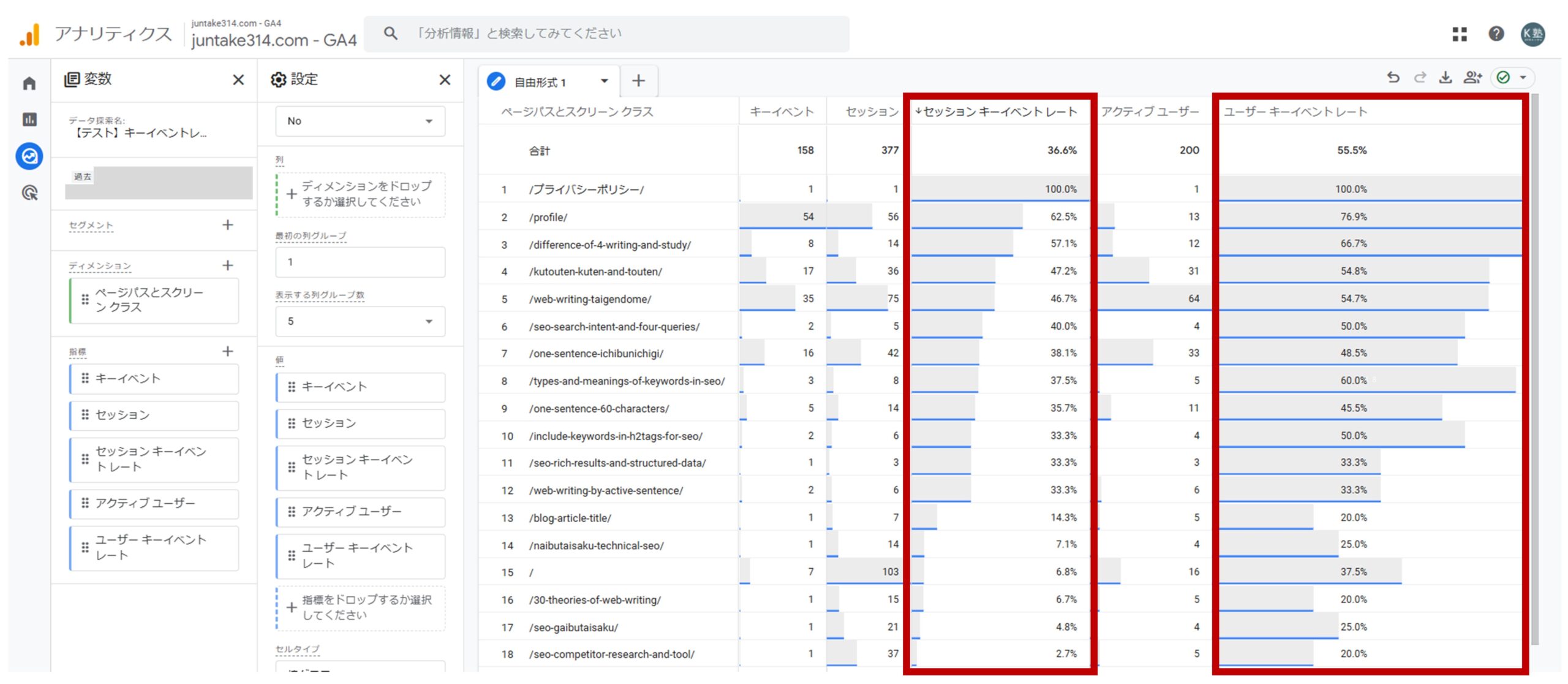Viewport: 1568px width, 684px height.
Task: Open the Advertising icon in sidebar
Action: (x=29, y=193)
